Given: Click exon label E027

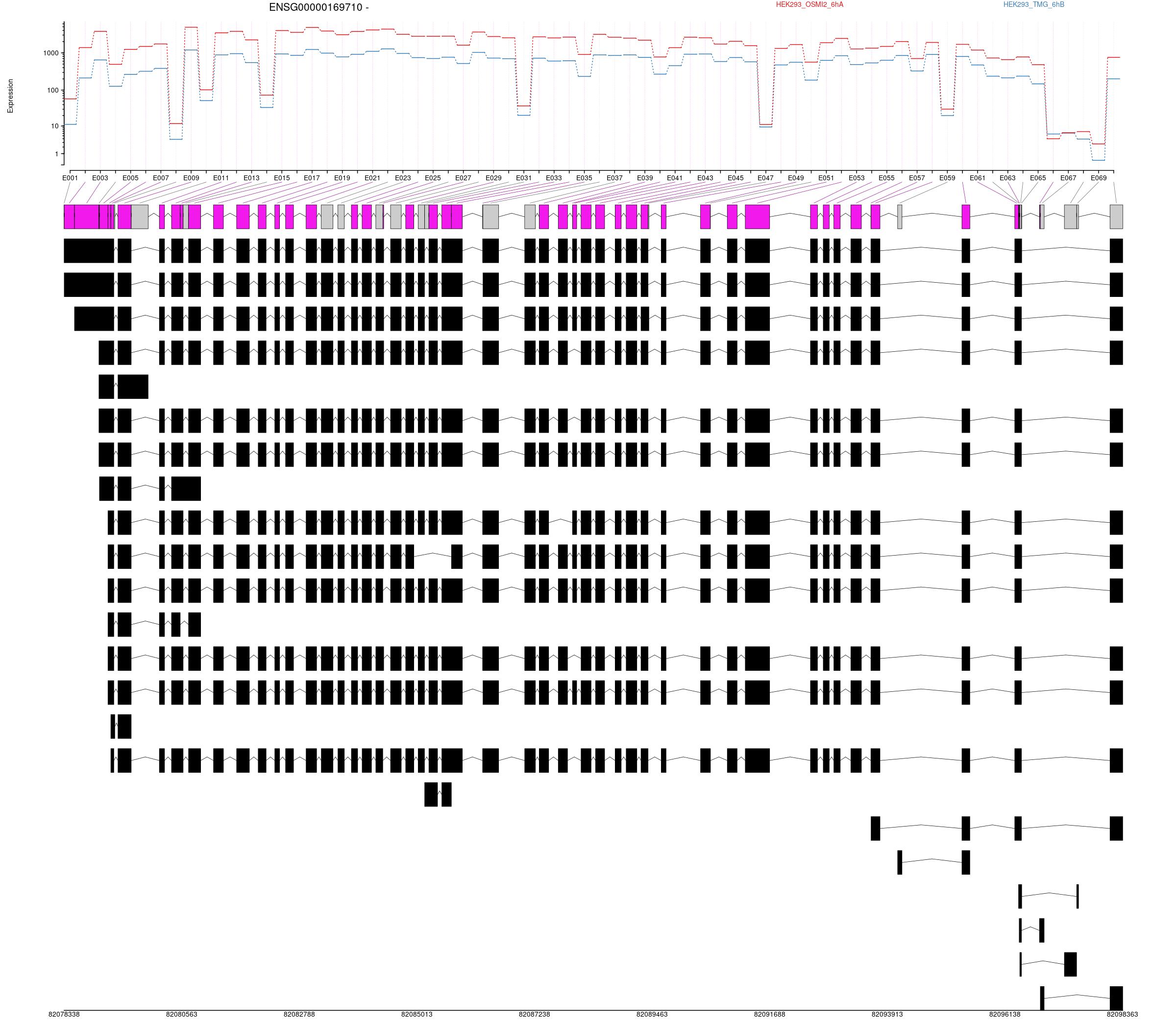Looking at the screenshot, I should click(x=463, y=178).
